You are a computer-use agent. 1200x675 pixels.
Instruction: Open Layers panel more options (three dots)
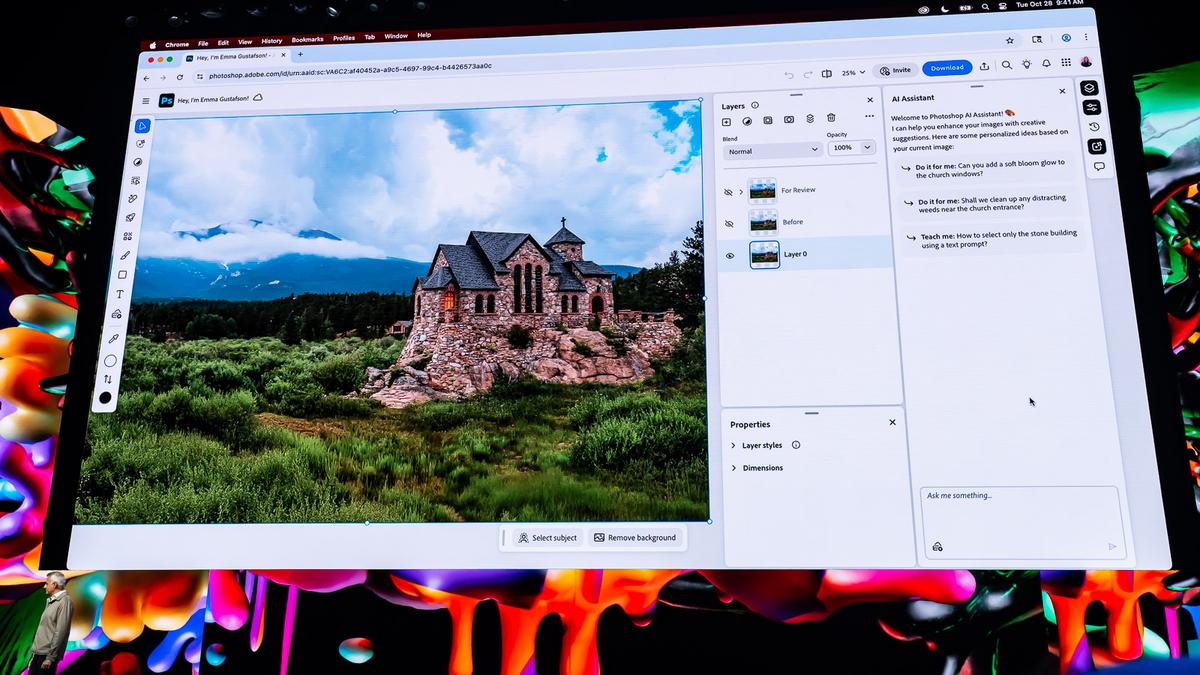(869, 116)
